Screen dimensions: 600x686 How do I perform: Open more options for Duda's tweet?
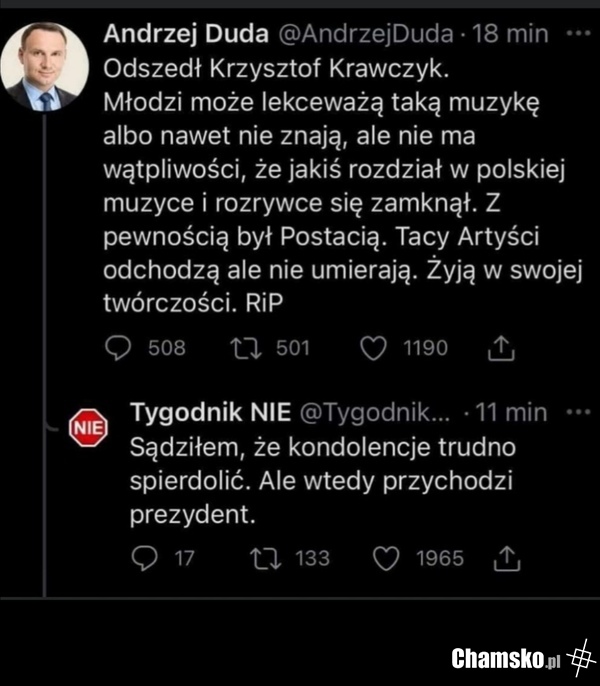(577, 34)
